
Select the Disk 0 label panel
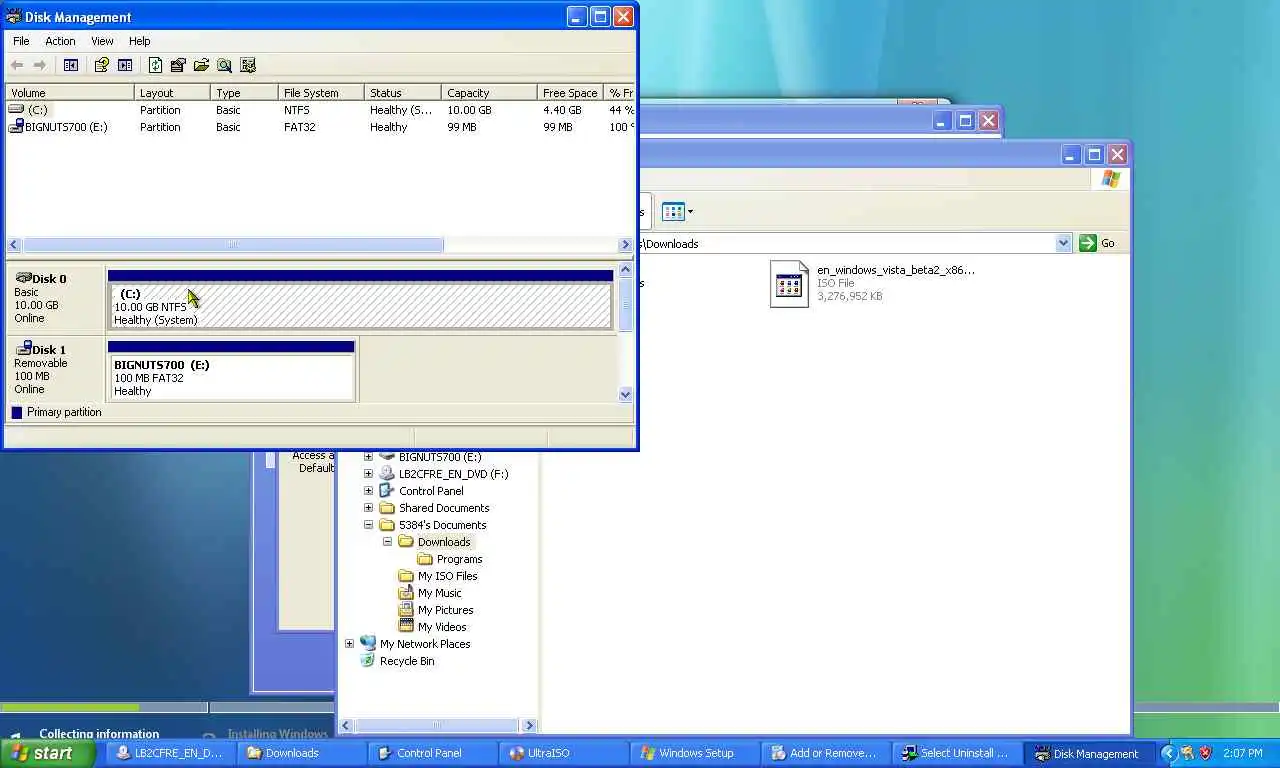pos(55,298)
